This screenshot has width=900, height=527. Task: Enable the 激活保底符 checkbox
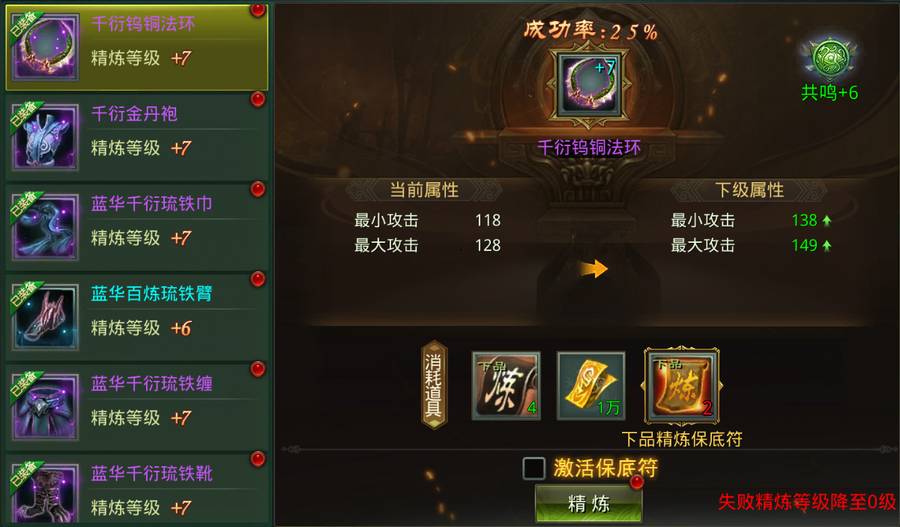pos(534,468)
